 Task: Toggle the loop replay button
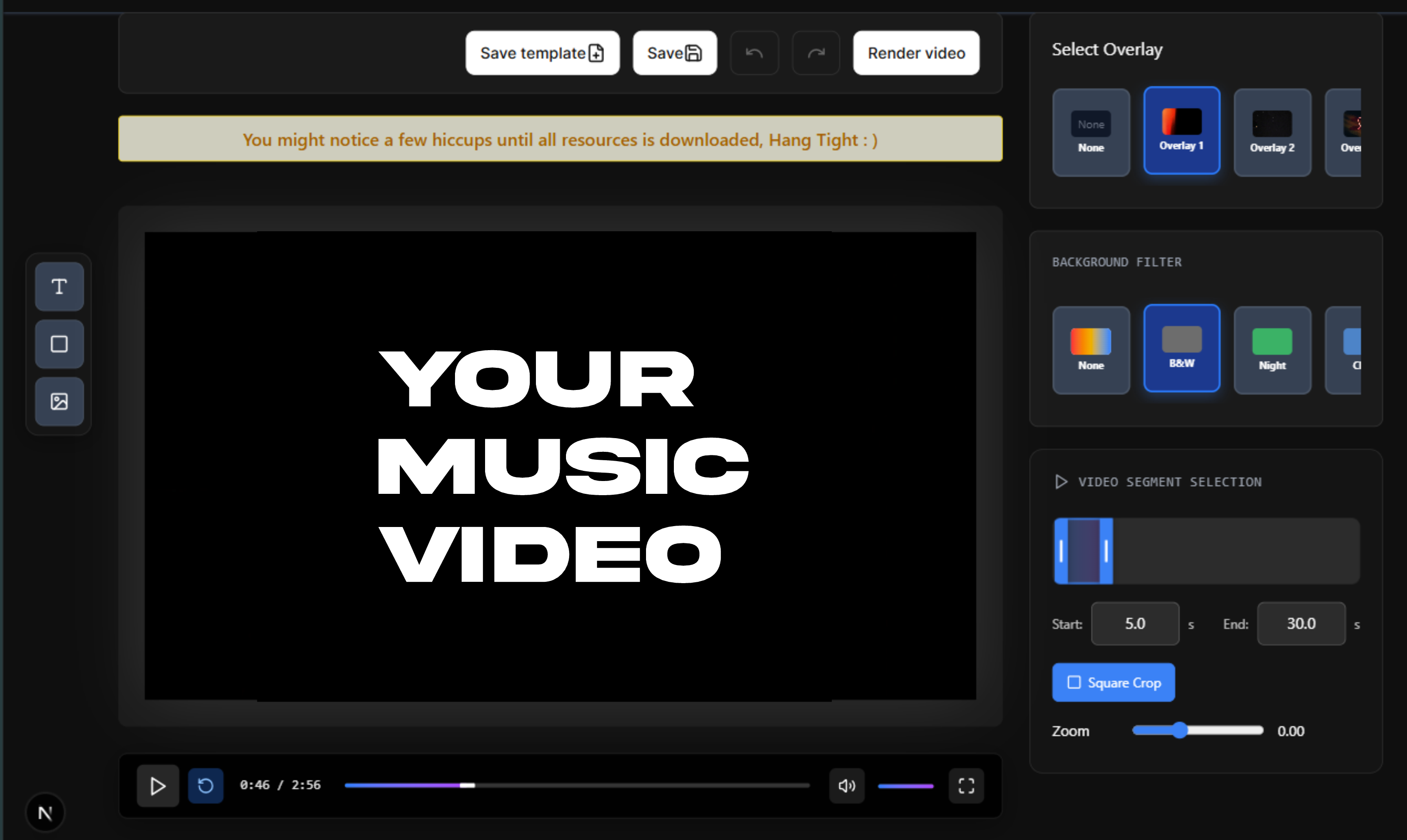206,786
